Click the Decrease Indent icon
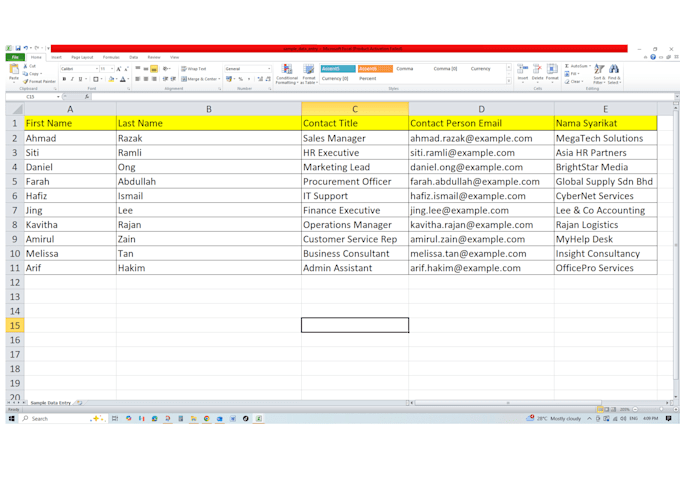This screenshot has height=481, width=680. pyautogui.click(x=165, y=79)
